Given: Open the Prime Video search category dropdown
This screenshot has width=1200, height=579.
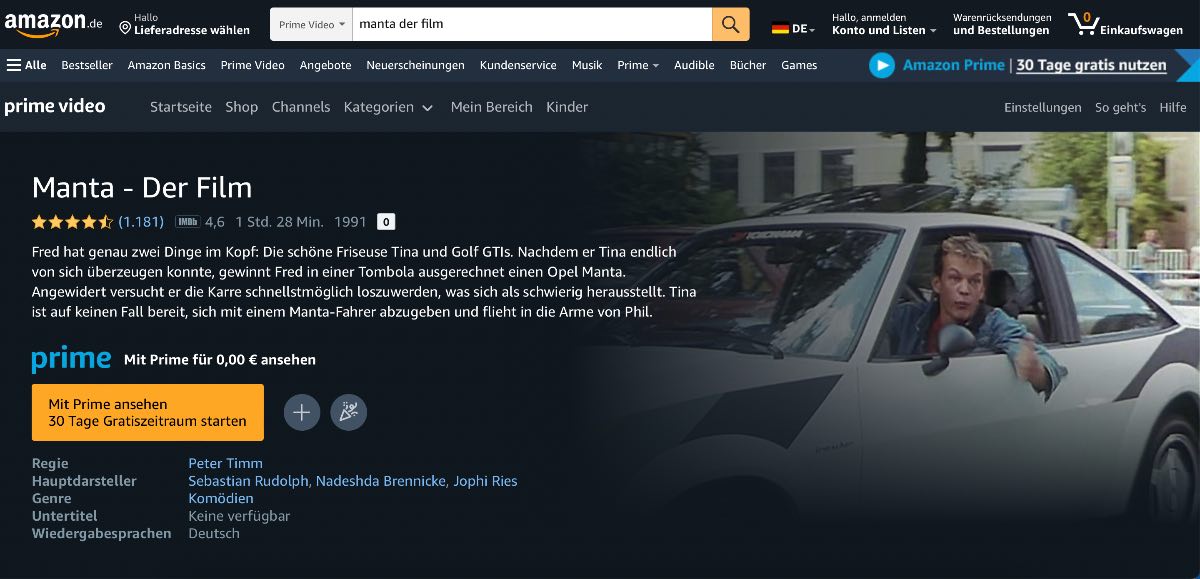Looking at the screenshot, I should tap(312, 24).
